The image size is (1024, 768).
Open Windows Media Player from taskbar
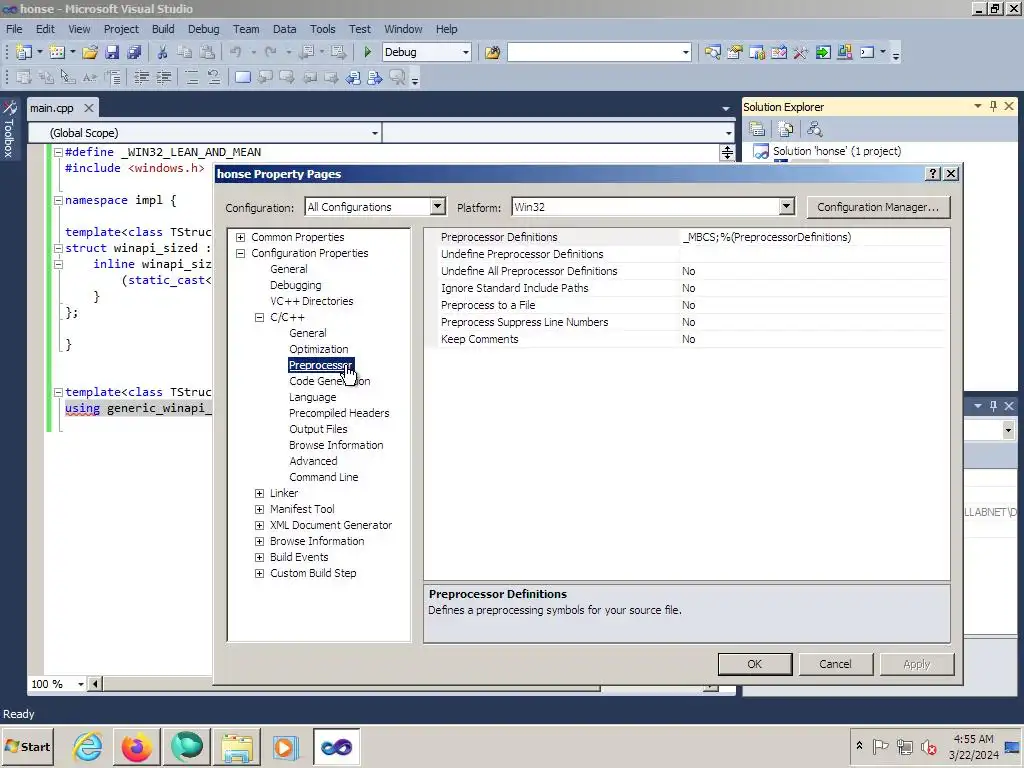[285, 746]
